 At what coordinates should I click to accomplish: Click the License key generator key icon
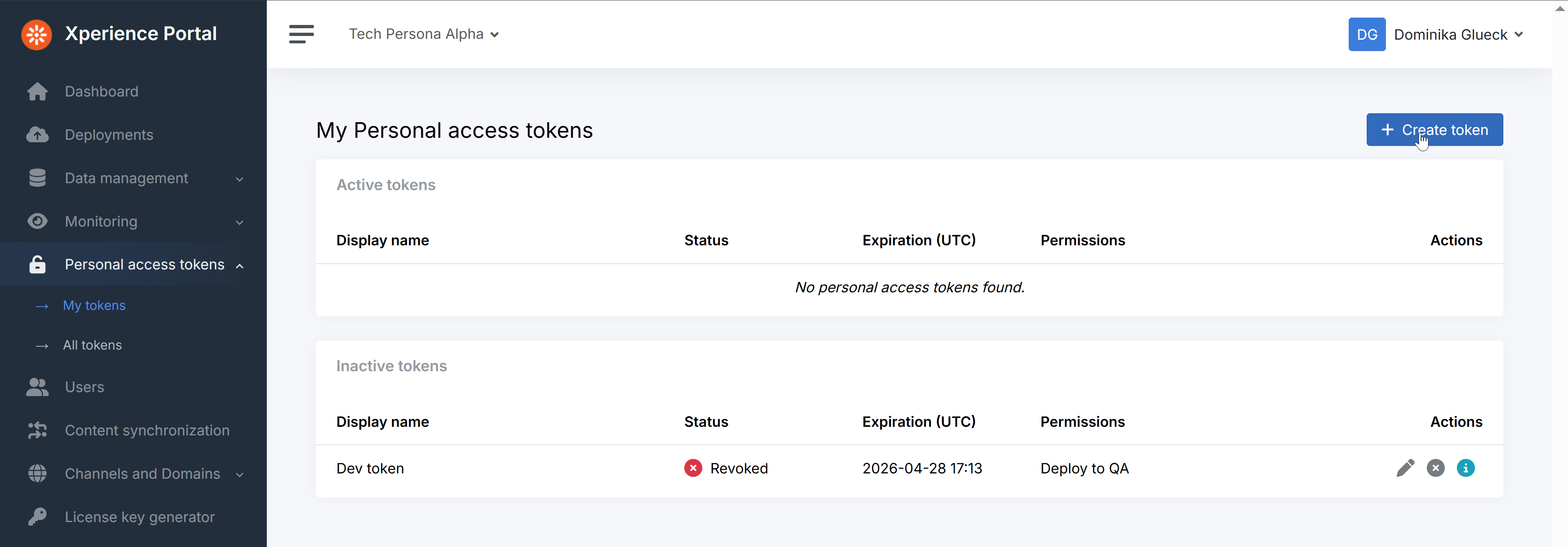tap(37, 517)
